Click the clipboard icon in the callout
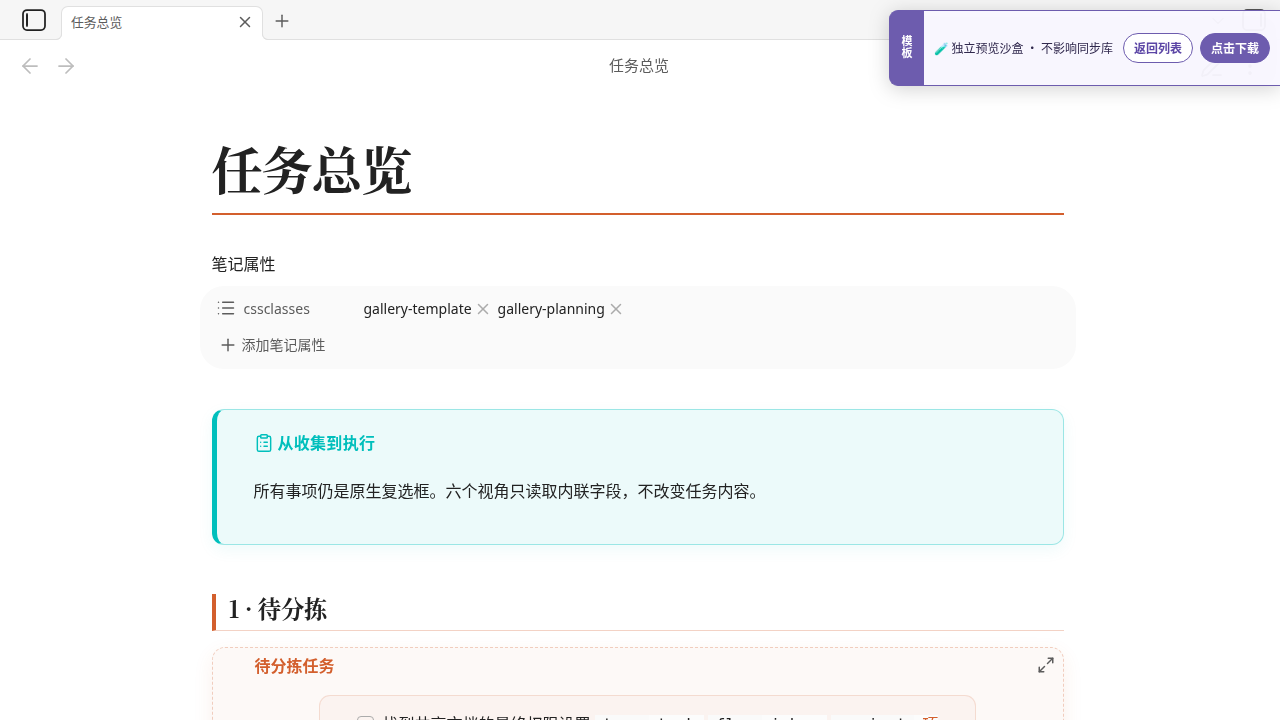Image resolution: width=1280 pixels, height=720 pixels. (x=264, y=443)
